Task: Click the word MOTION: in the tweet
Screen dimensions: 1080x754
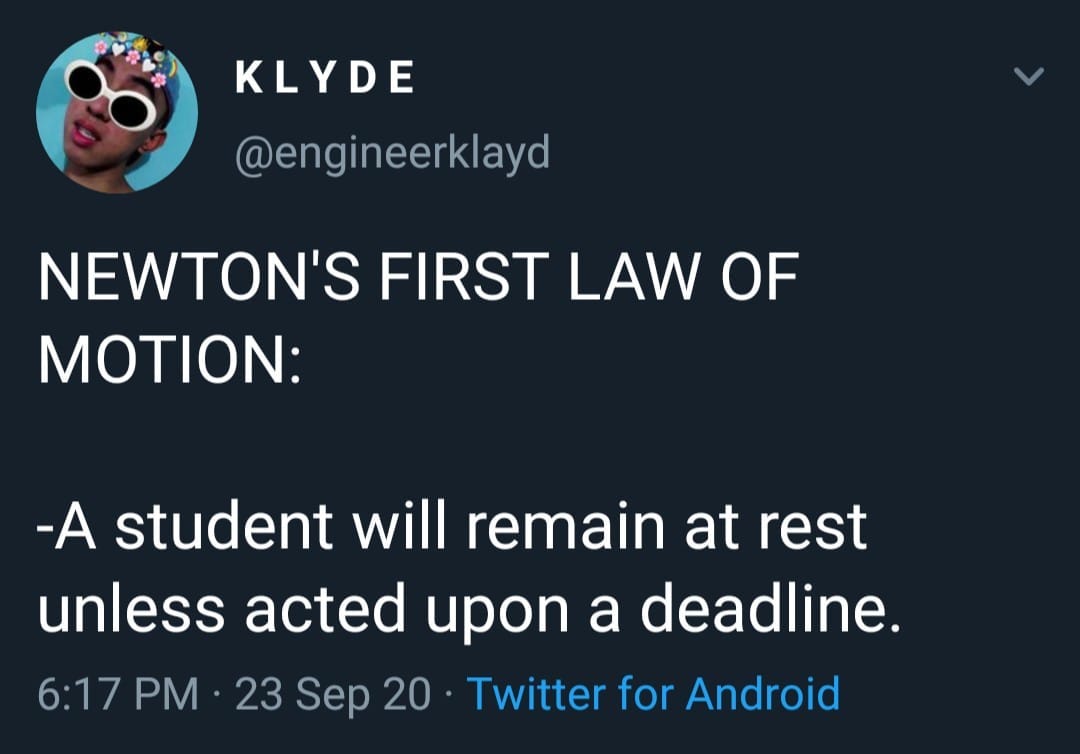Action: (x=169, y=360)
